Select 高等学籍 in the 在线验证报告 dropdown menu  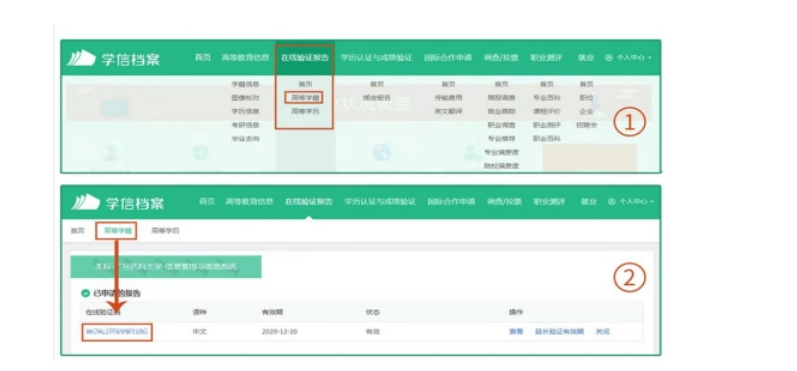pyautogui.click(x=305, y=98)
